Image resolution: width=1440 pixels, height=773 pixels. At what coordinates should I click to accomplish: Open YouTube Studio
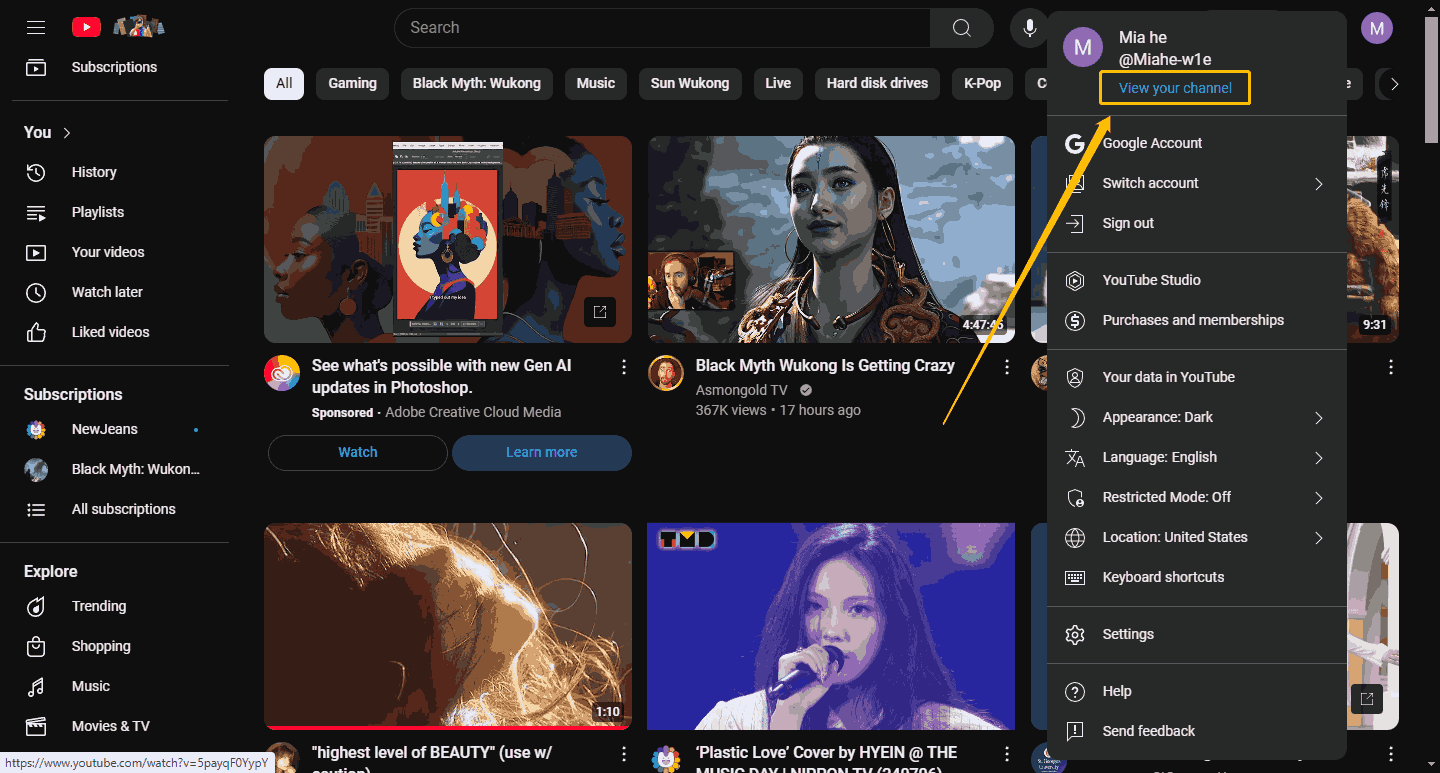click(x=1197, y=280)
